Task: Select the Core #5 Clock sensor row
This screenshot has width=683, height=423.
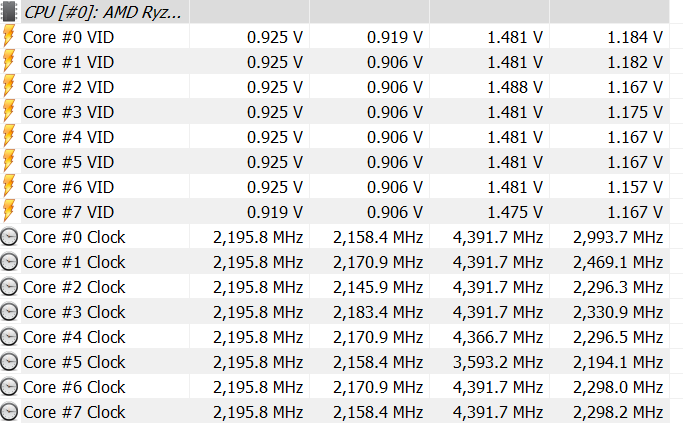Action: pyautogui.click(x=74, y=362)
